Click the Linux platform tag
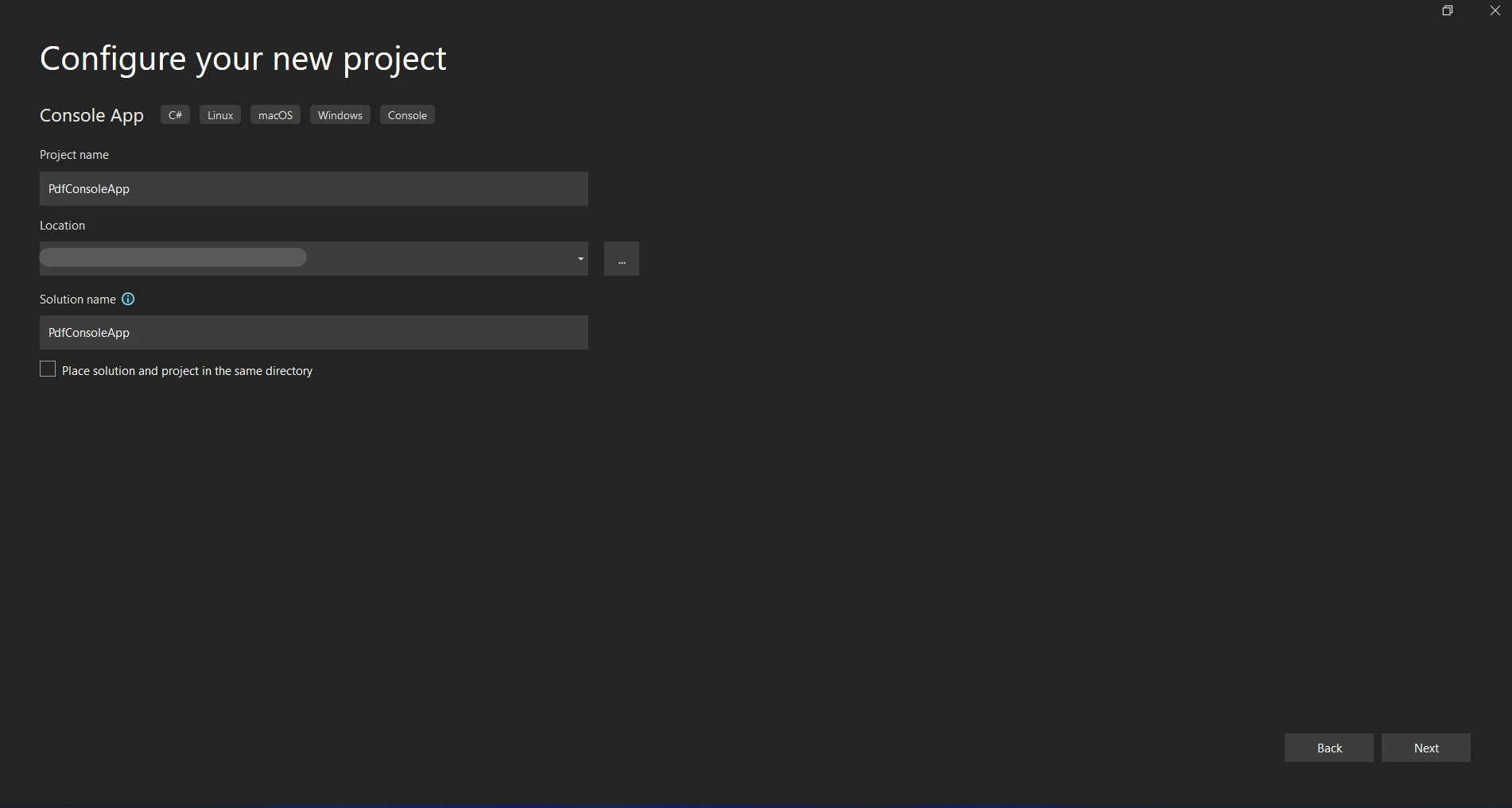The image size is (1512, 808). (x=220, y=115)
